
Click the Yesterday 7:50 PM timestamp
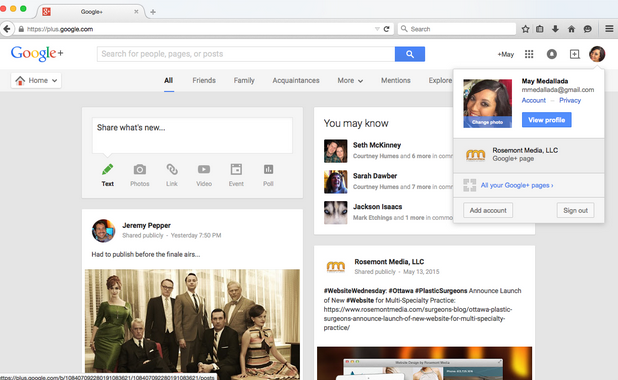(x=196, y=235)
